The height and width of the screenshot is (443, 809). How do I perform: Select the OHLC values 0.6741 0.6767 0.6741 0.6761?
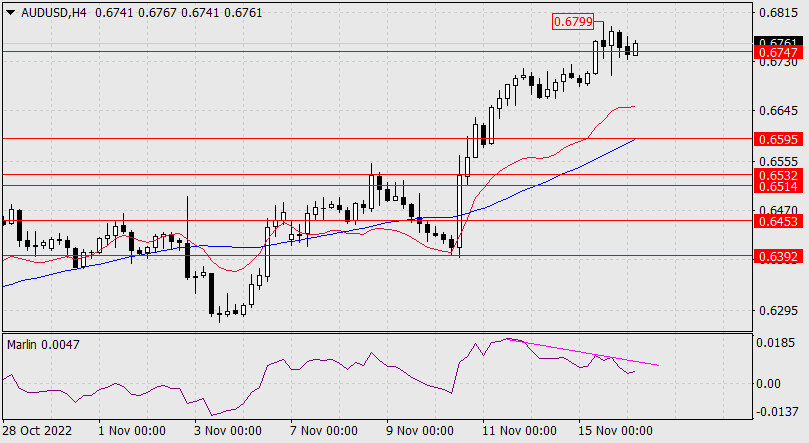click(179, 13)
